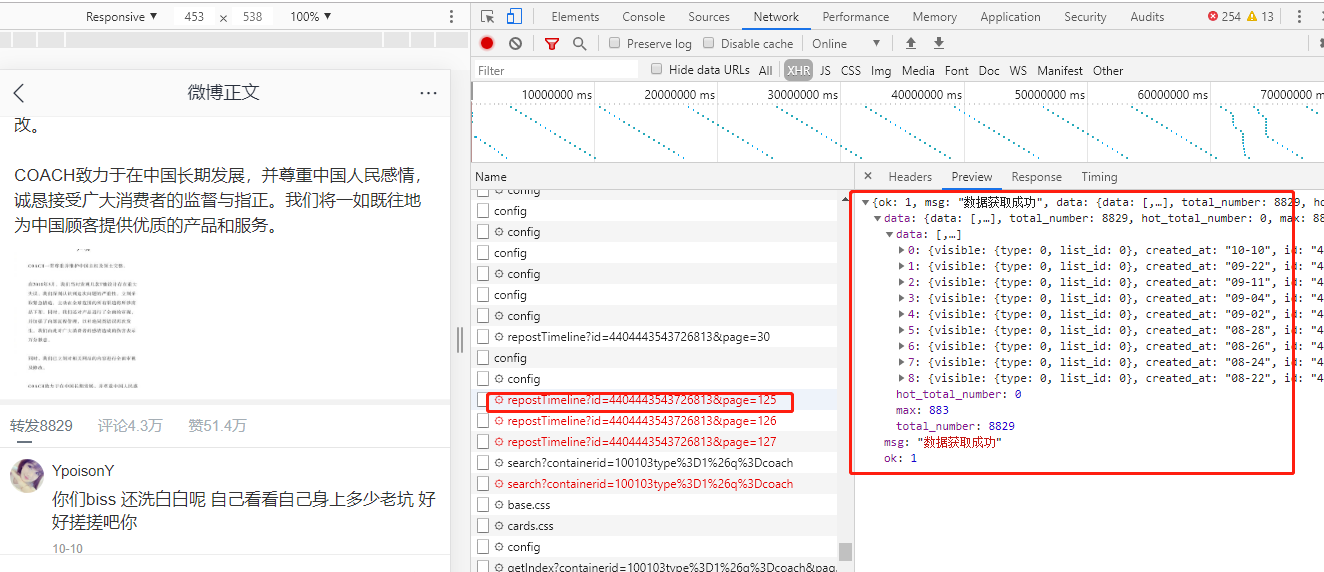Open the Application panel tab

(x=1010, y=16)
